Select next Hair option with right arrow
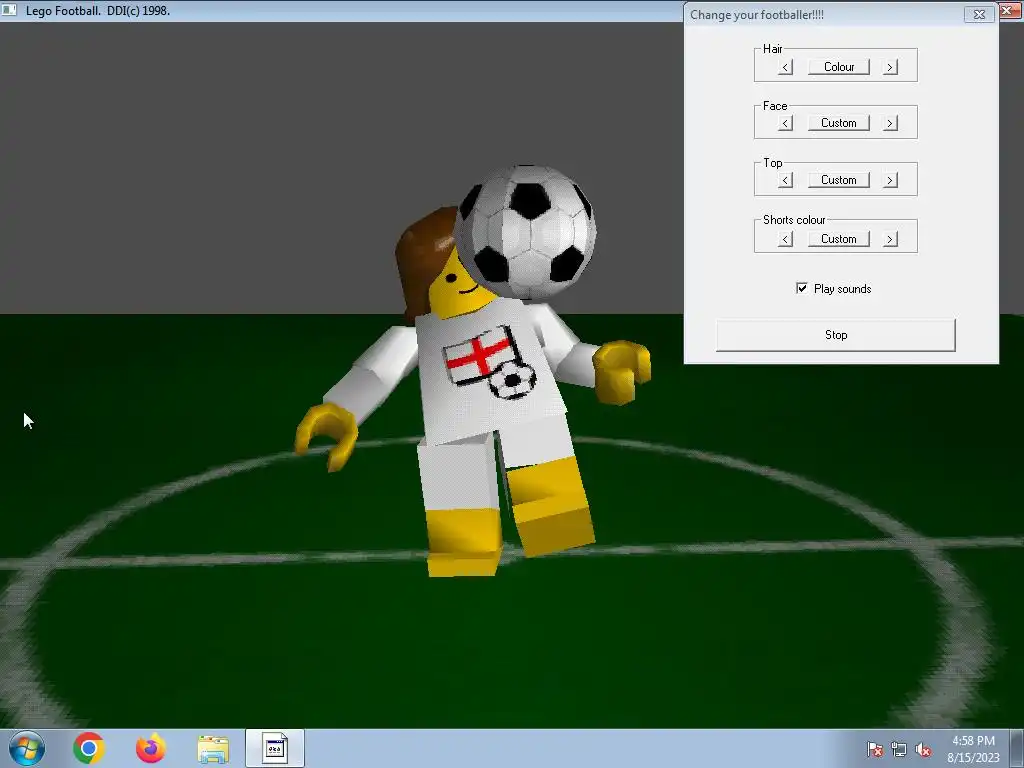 [890, 67]
